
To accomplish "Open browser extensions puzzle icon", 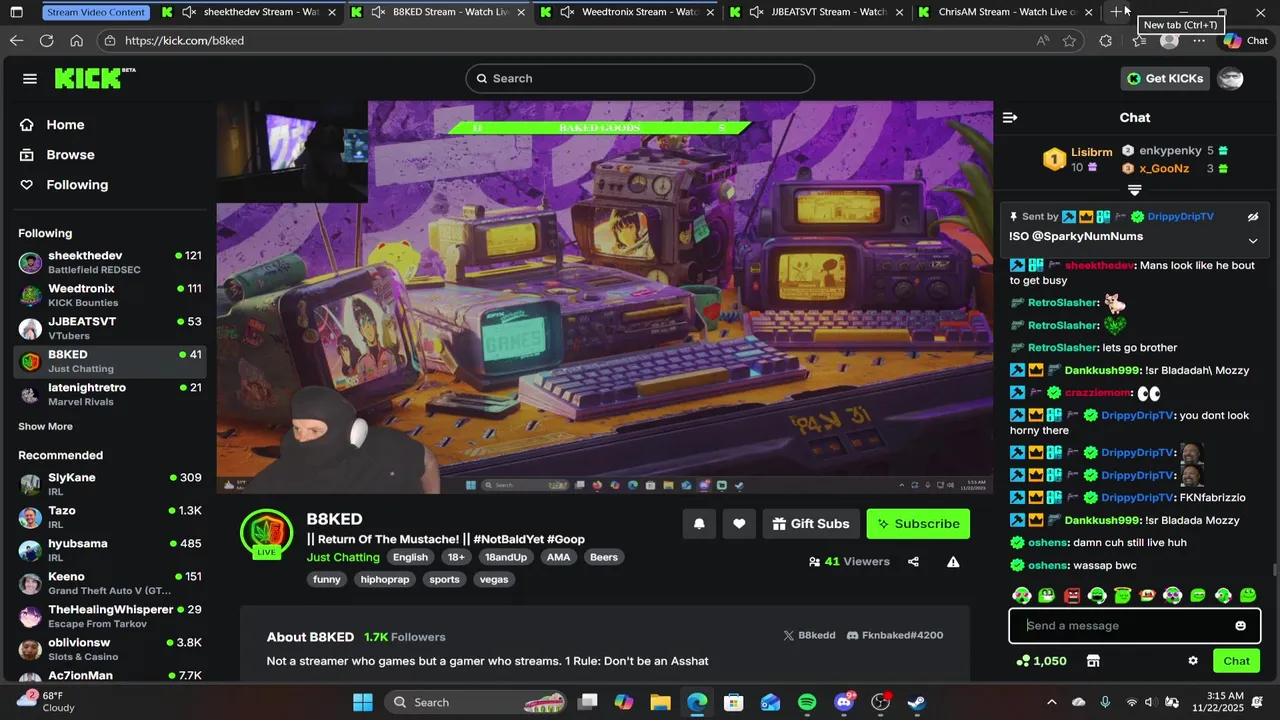I will (1105, 41).
